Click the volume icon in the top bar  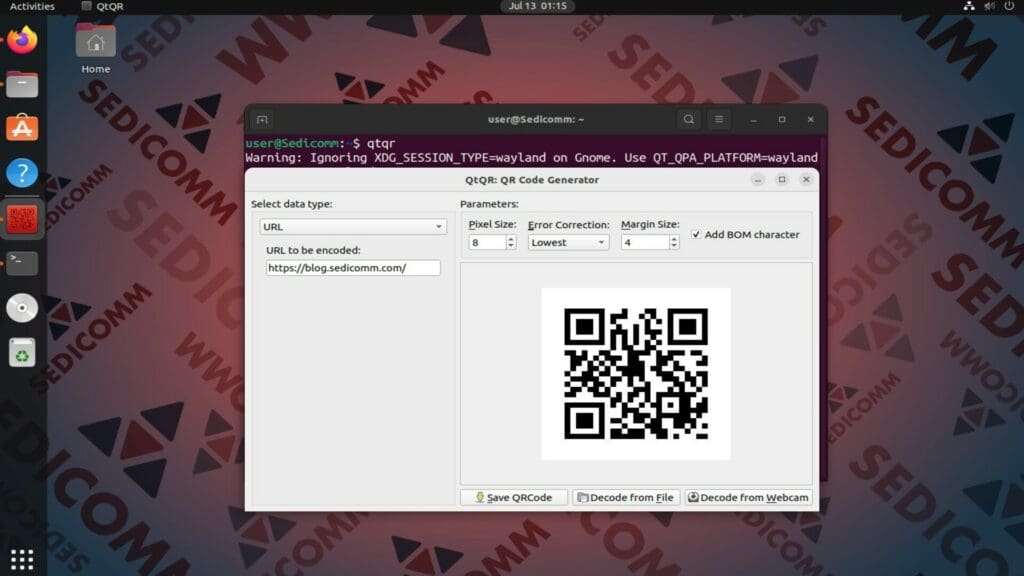(989, 6)
